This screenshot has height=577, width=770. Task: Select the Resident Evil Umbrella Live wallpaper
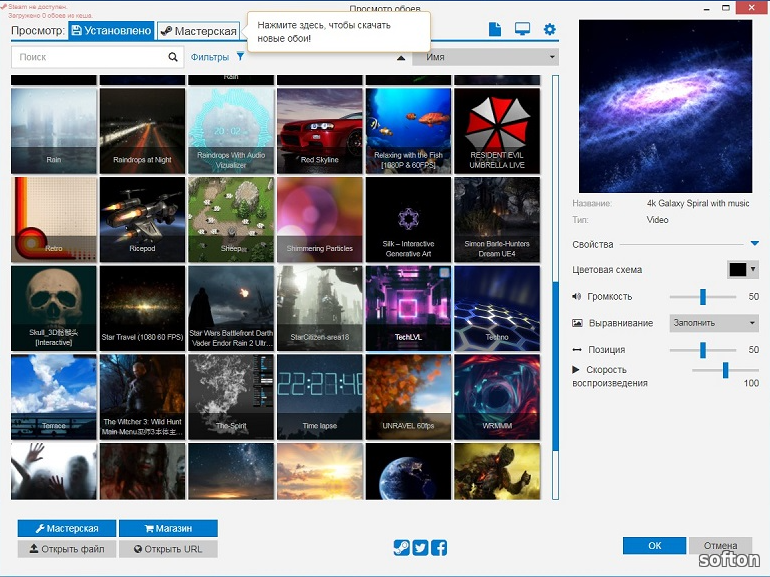(x=497, y=131)
